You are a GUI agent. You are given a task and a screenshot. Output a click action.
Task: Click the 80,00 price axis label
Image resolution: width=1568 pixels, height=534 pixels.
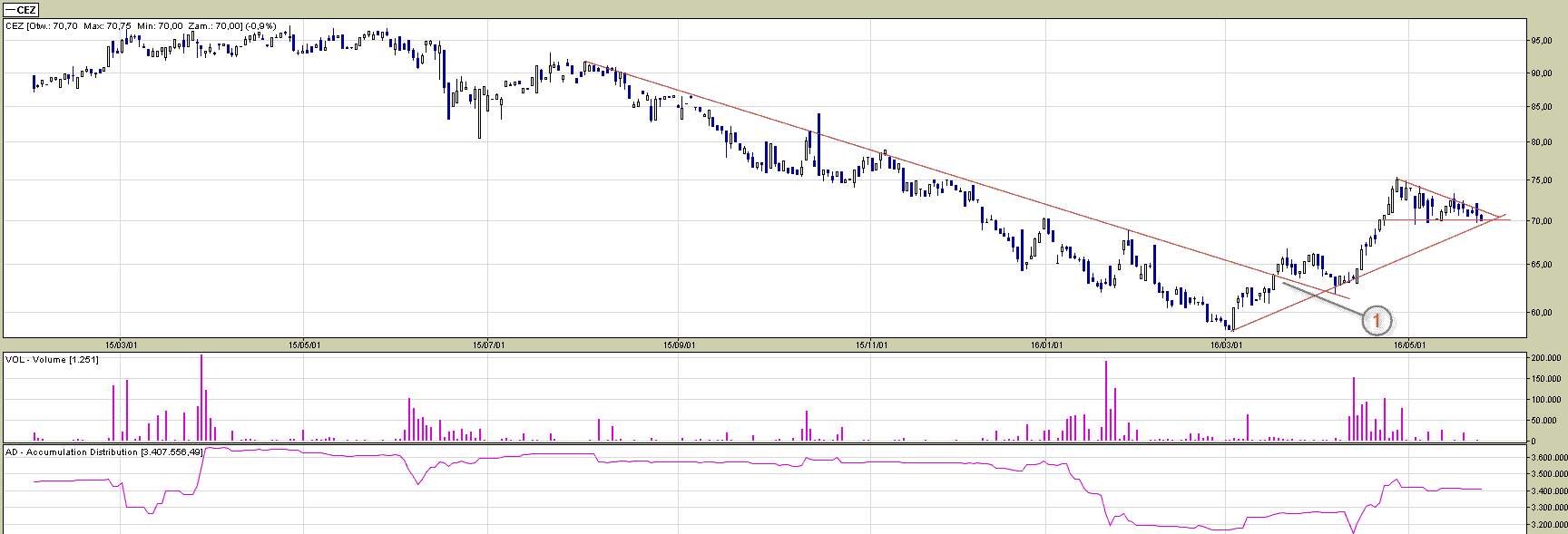[1542, 142]
